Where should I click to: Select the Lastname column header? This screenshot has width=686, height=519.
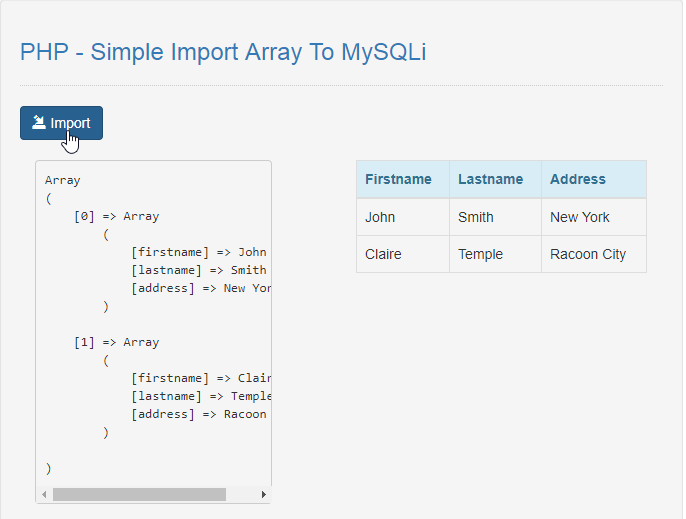(x=495, y=179)
